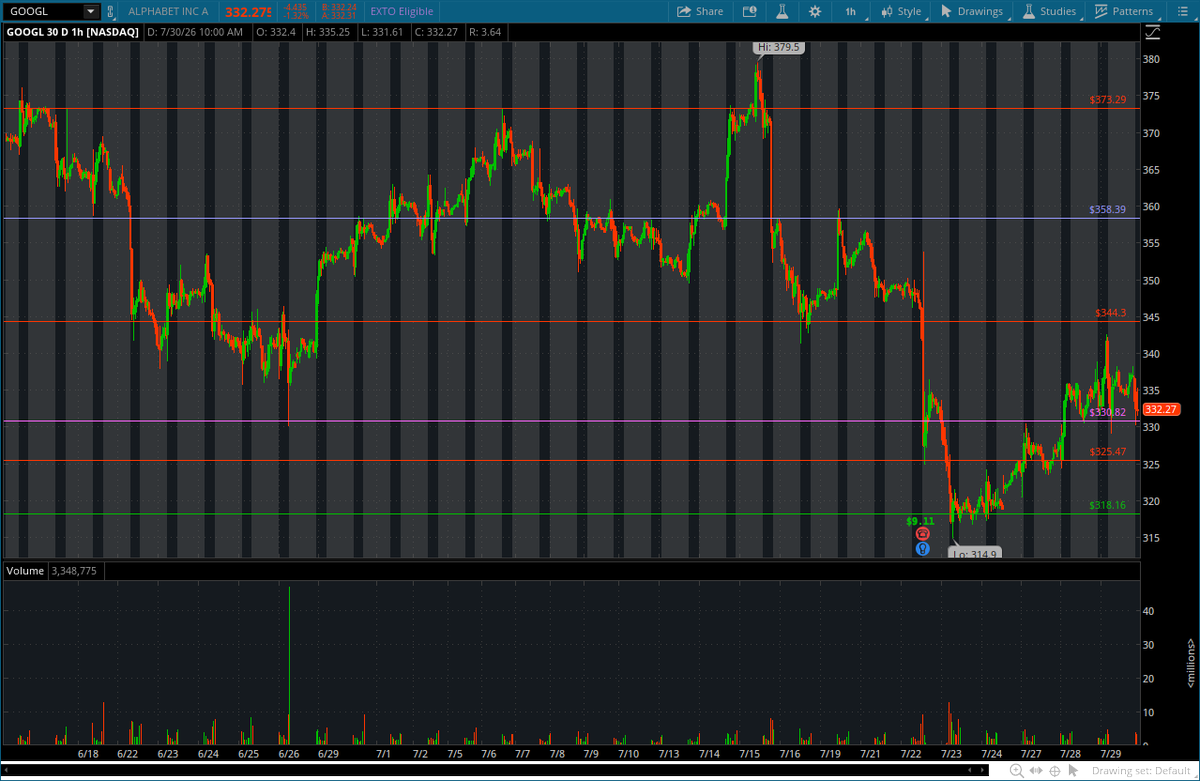
Task: Click the ALPHABET INC A company name
Action: point(170,11)
